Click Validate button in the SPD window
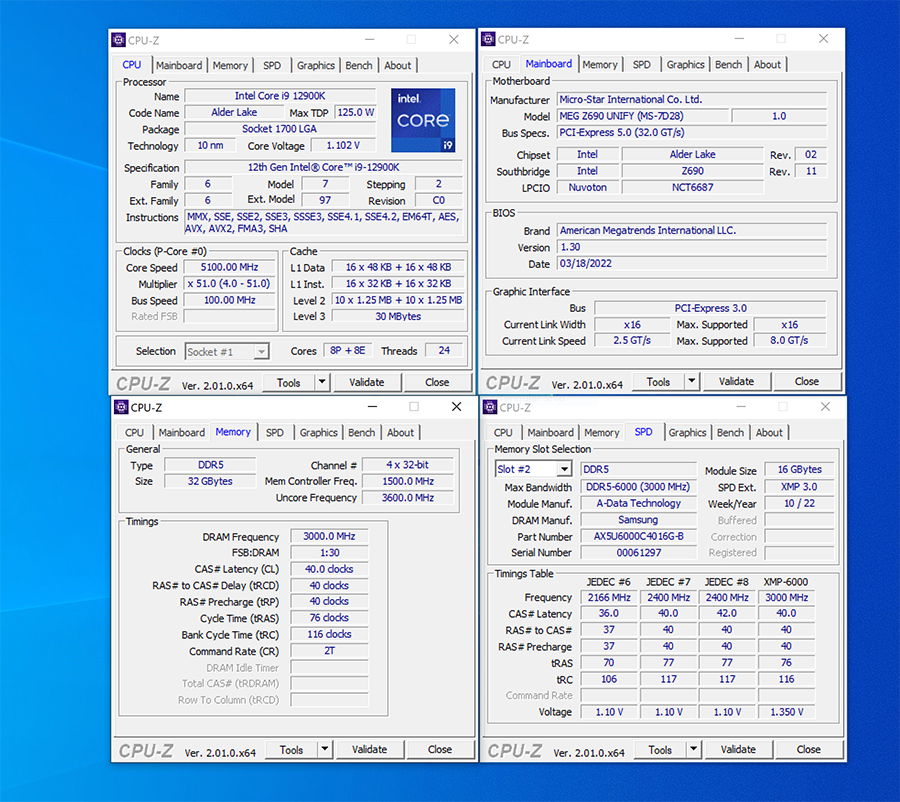The width and height of the screenshot is (900, 802). (x=738, y=749)
